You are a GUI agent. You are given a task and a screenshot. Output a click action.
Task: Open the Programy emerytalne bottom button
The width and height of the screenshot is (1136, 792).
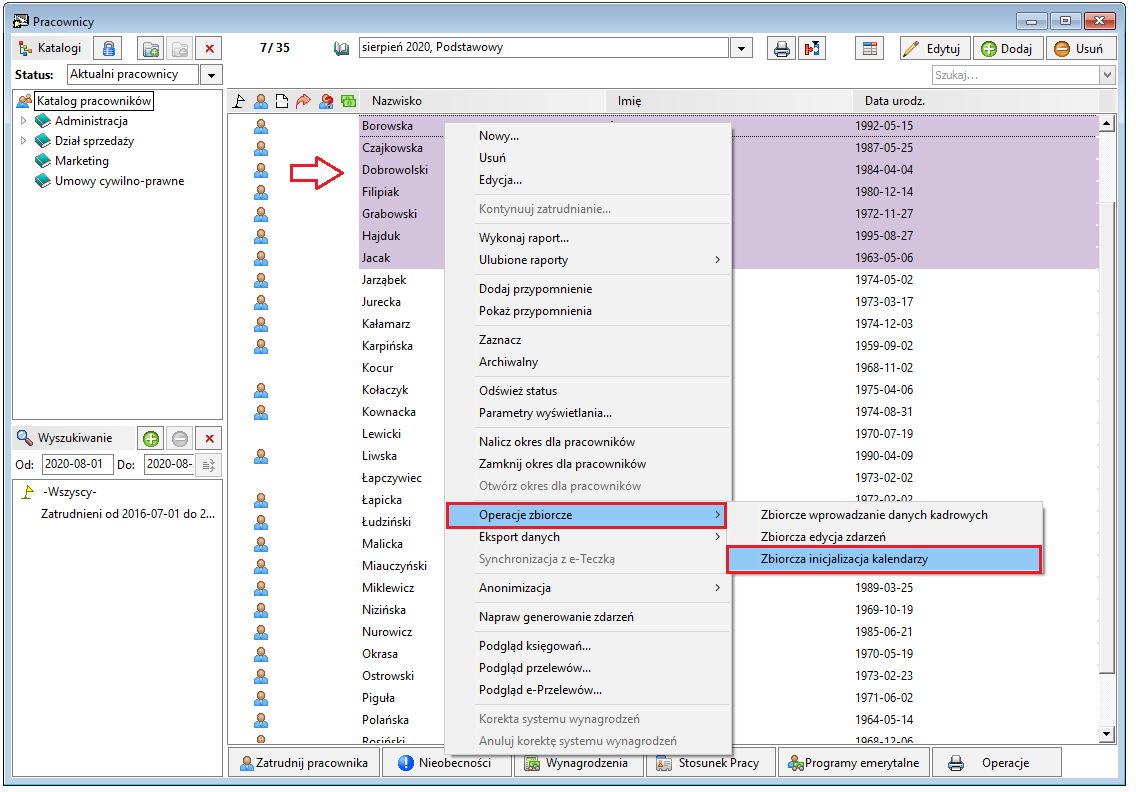(854, 763)
